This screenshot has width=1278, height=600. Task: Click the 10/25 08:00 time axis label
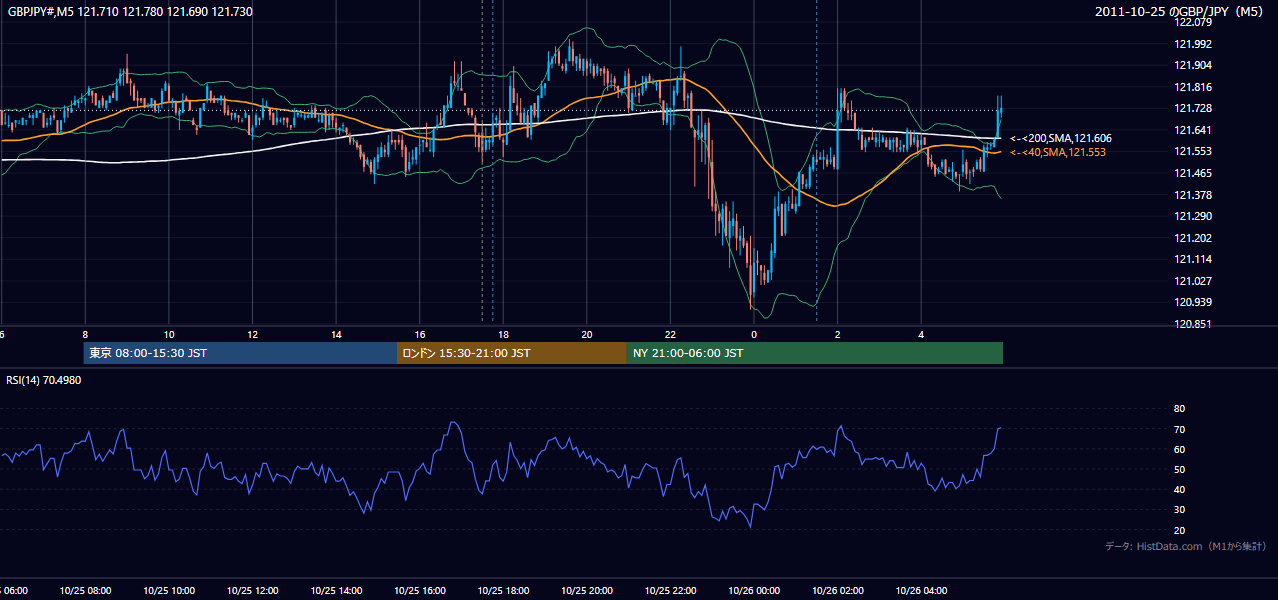coord(85,591)
